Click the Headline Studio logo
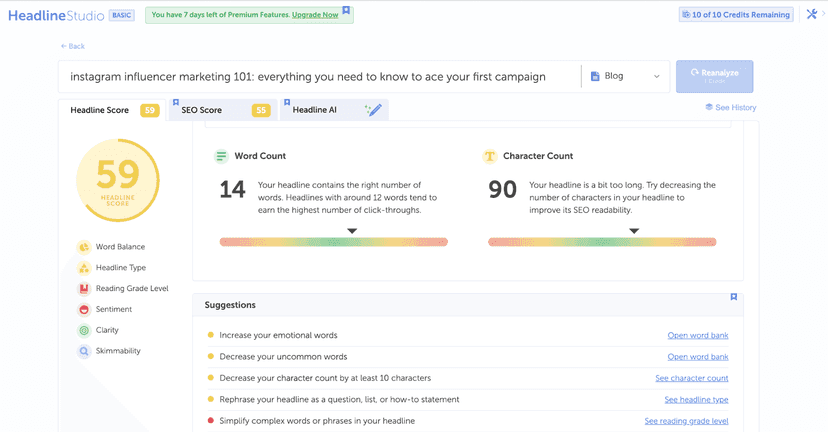Image resolution: width=828 pixels, height=432 pixels. pyautogui.click(x=56, y=15)
